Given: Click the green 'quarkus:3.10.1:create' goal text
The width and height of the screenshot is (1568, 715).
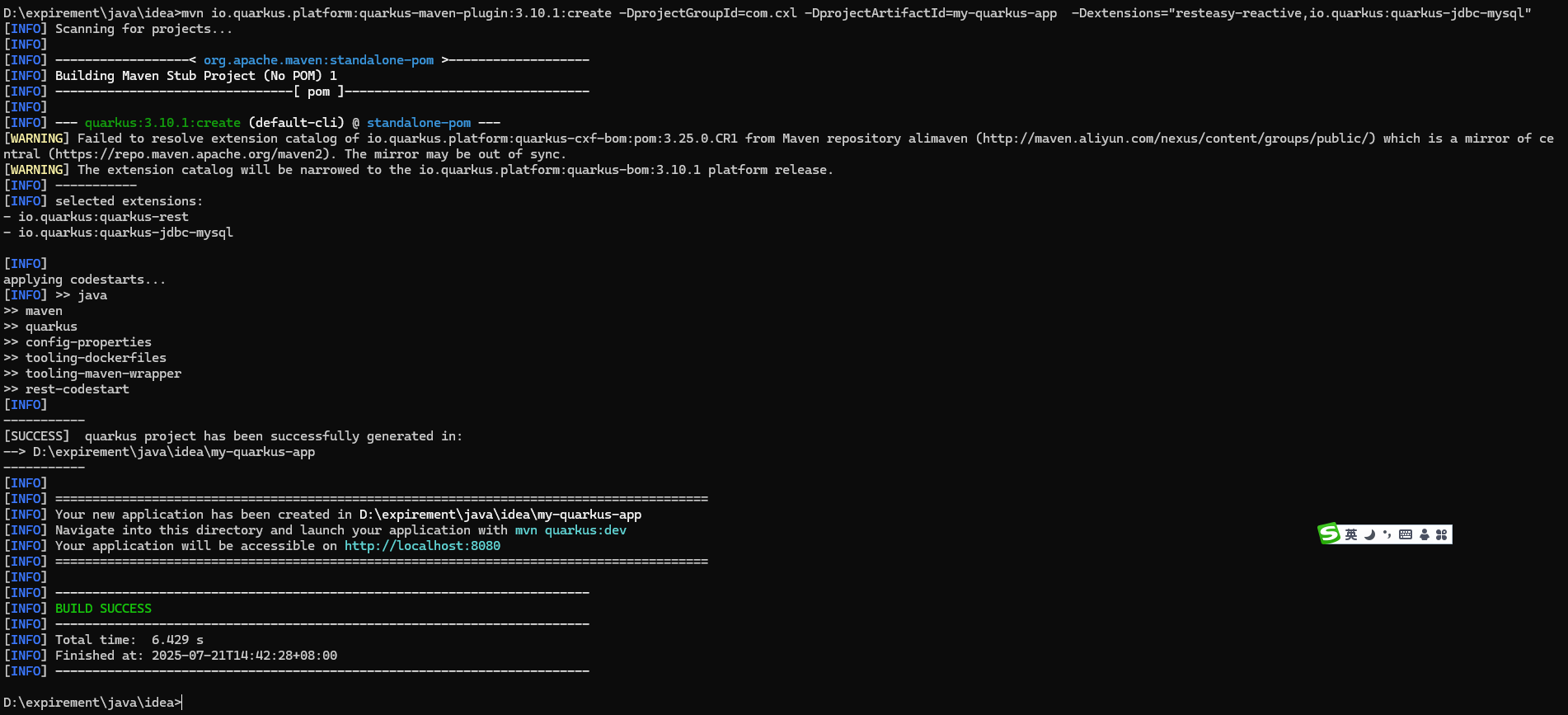Looking at the screenshot, I should [x=162, y=123].
